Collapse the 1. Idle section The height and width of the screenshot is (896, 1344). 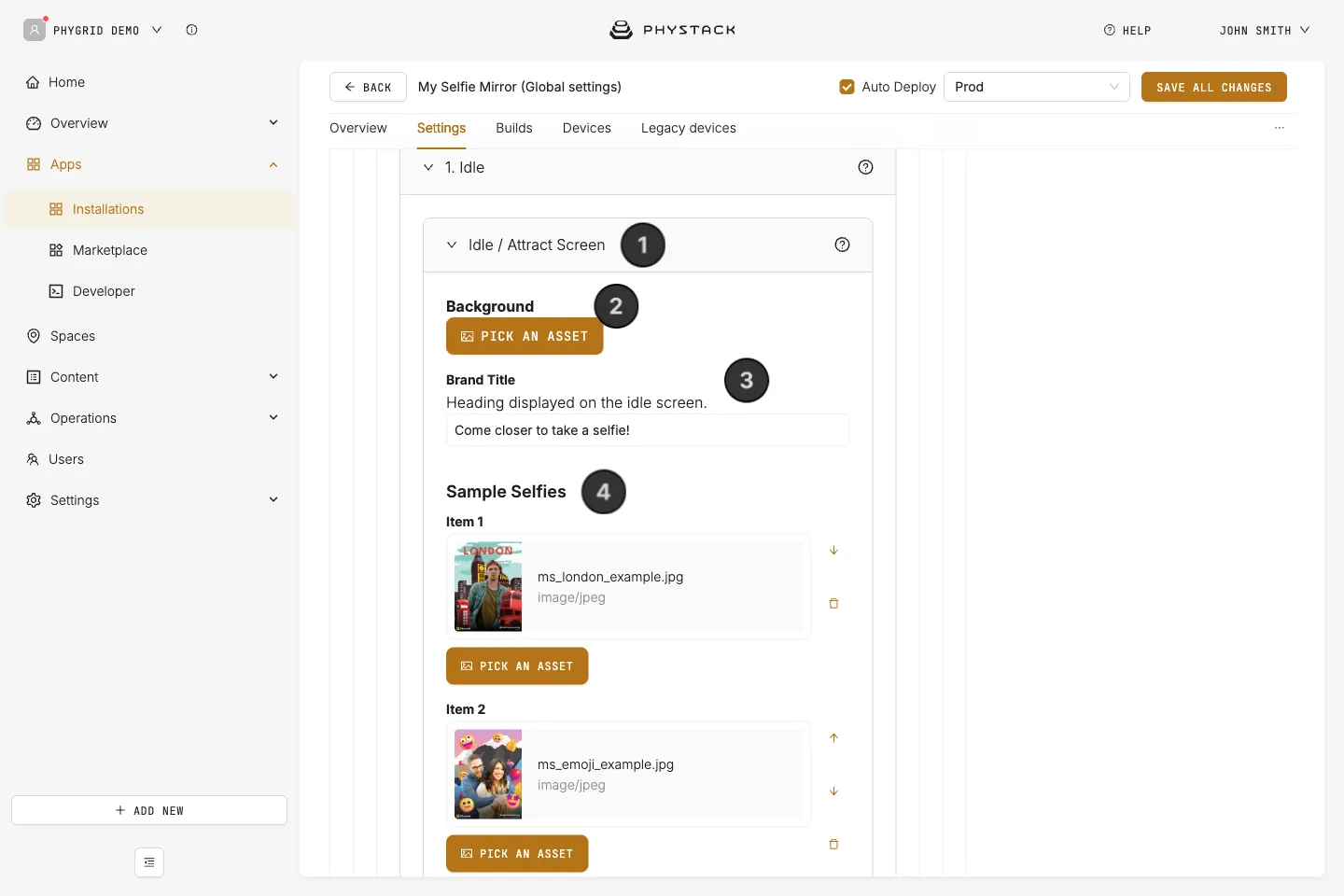pos(428,167)
